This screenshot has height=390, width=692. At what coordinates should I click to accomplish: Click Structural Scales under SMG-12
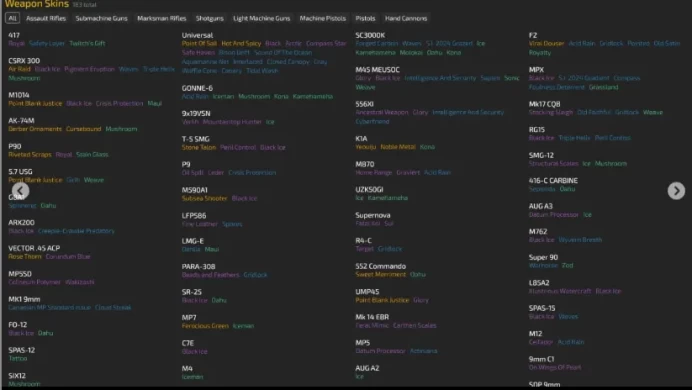[x=553, y=164]
